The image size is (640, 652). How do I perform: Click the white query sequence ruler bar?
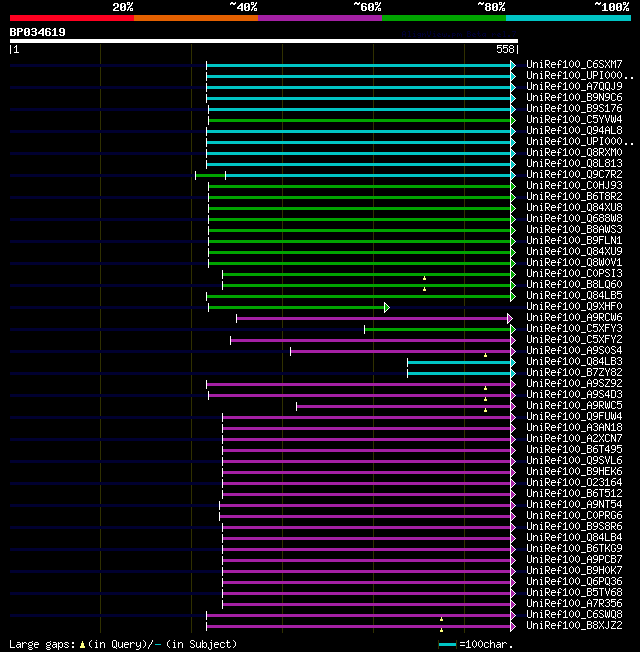tap(264, 41)
